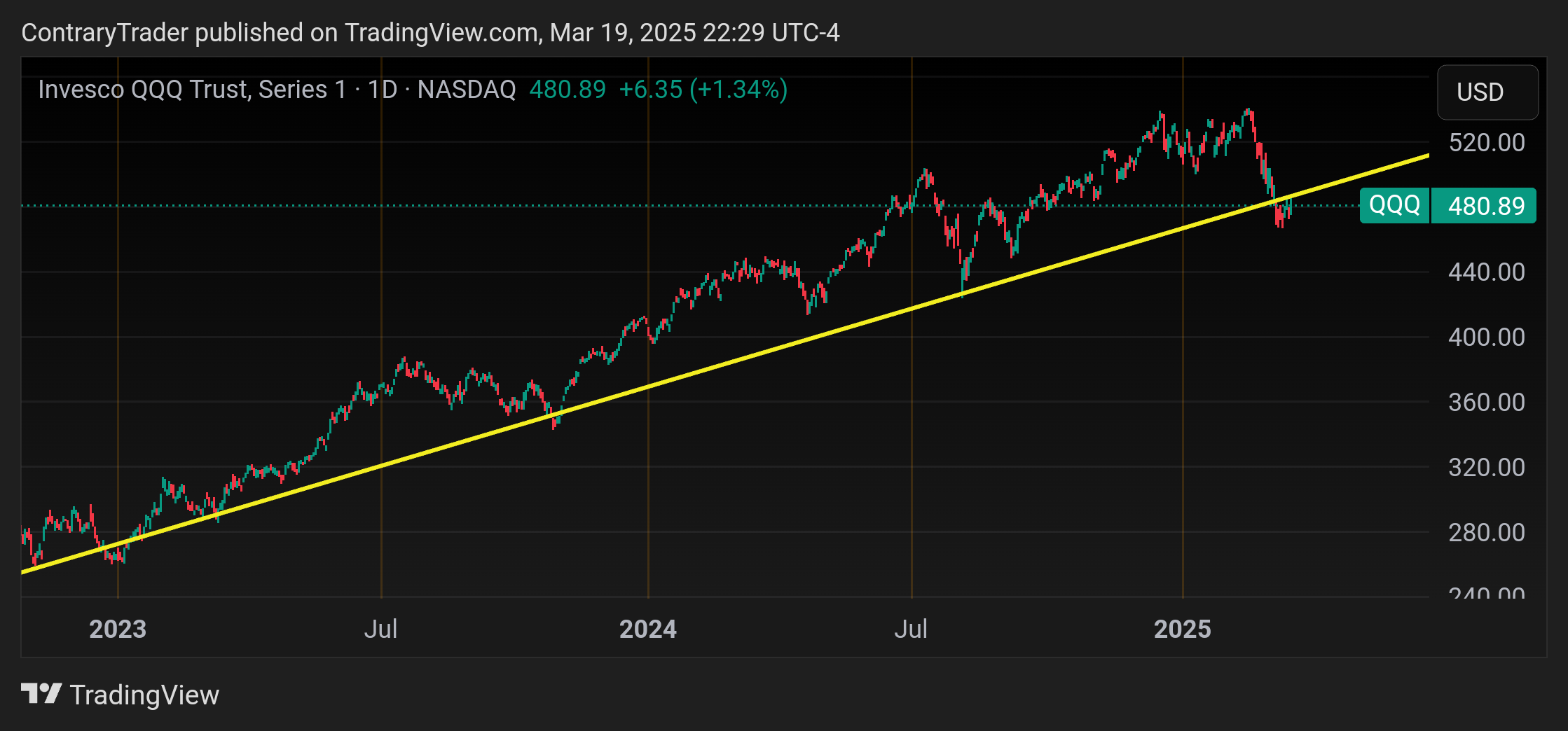Click the header price value 480.89
This screenshot has width=1568, height=731.
pos(568,90)
